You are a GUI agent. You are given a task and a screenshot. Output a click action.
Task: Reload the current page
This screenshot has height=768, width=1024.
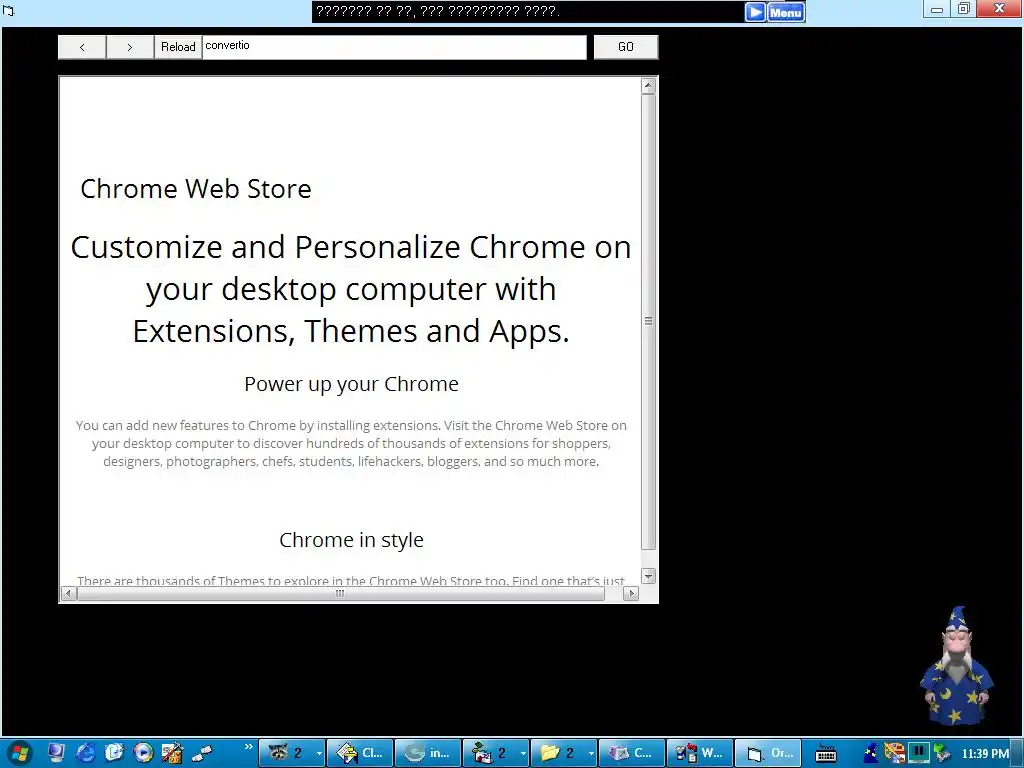pyautogui.click(x=178, y=47)
